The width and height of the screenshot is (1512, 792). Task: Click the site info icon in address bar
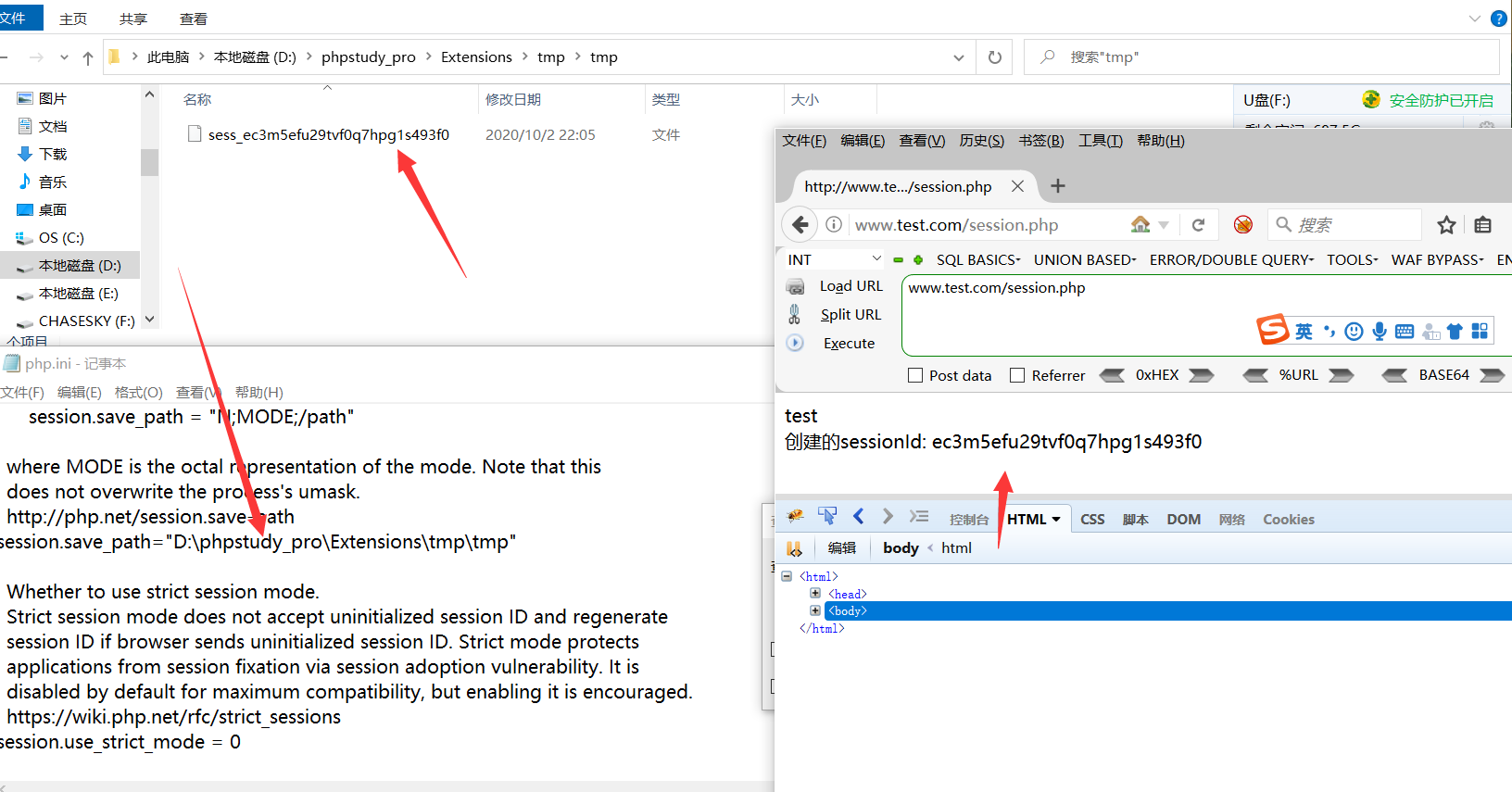coord(834,225)
